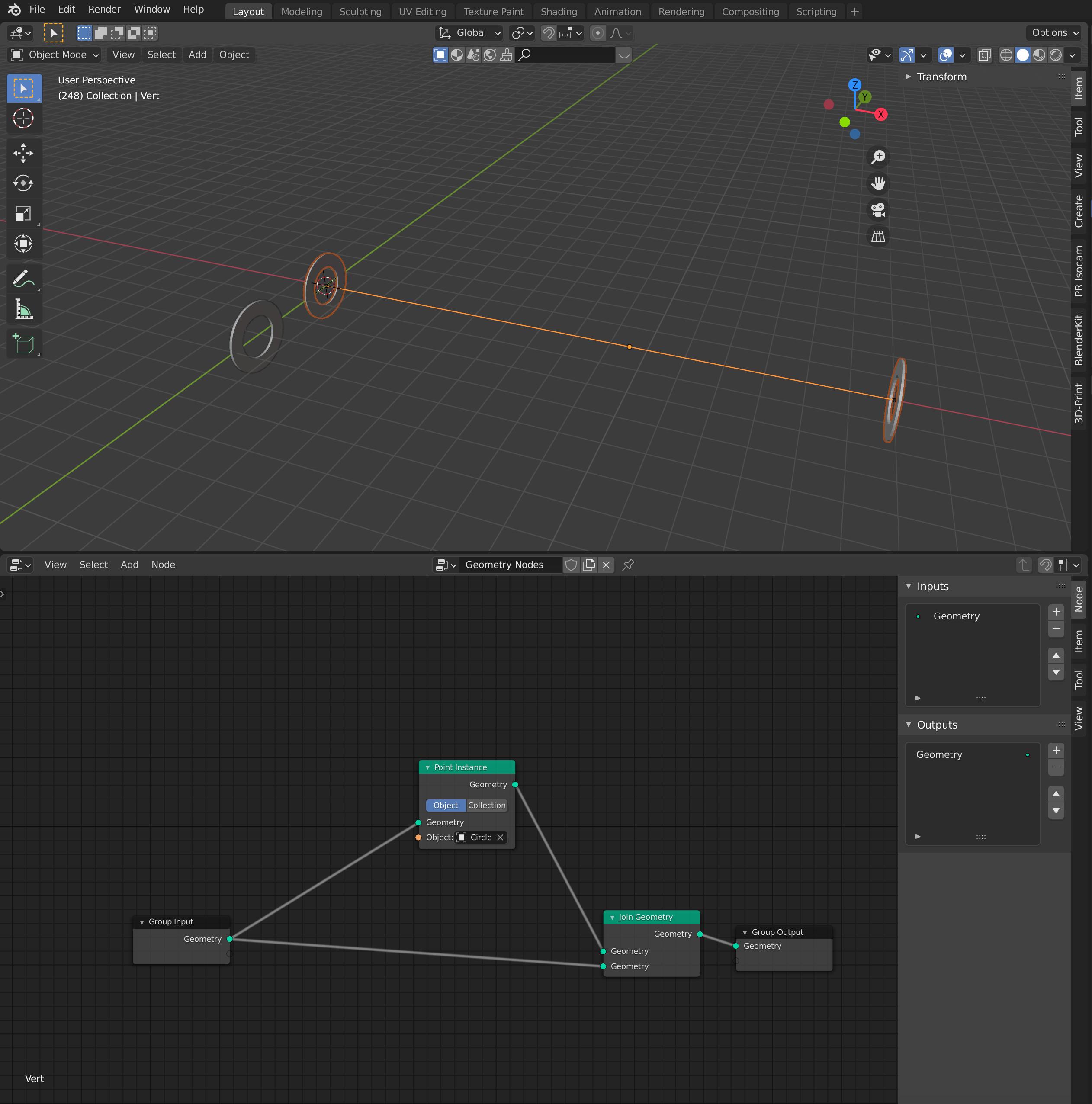Image resolution: width=1092 pixels, height=1104 pixels.
Task: Enable snapping magnet in 3D viewport header
Action: click(x=548, y=33)
